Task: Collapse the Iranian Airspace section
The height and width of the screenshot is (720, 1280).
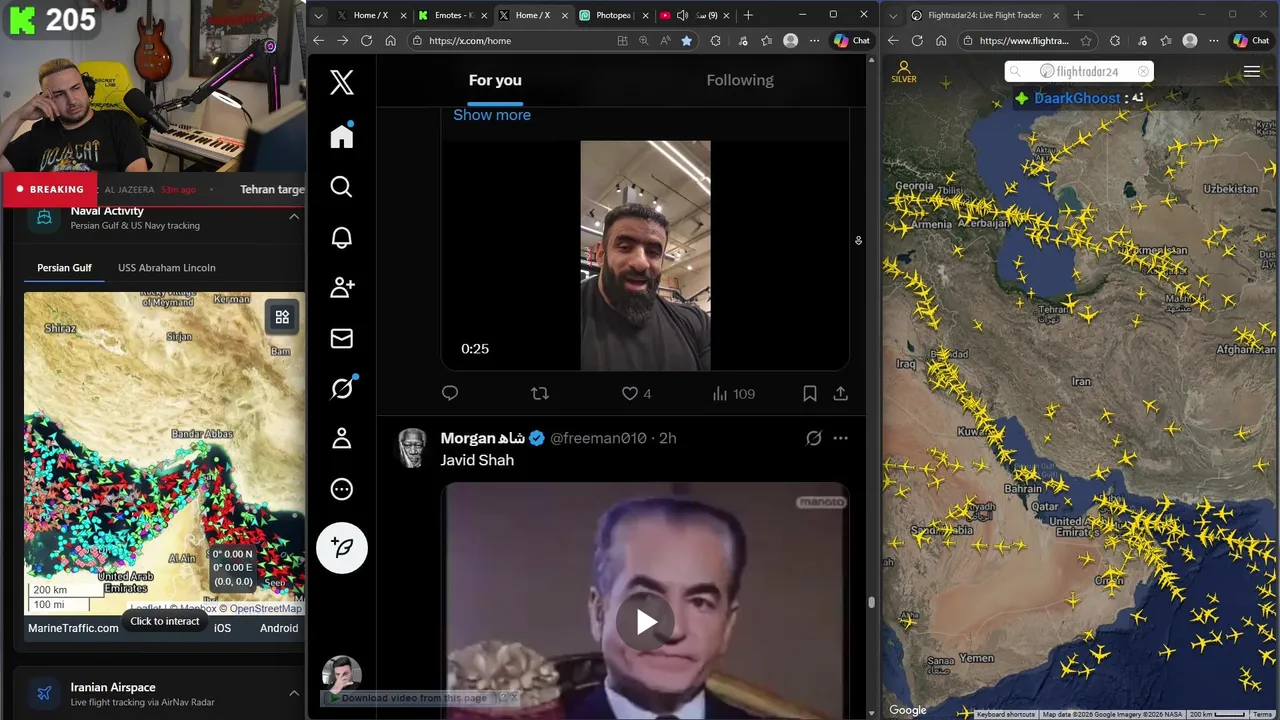Action: tap(294, 693)
